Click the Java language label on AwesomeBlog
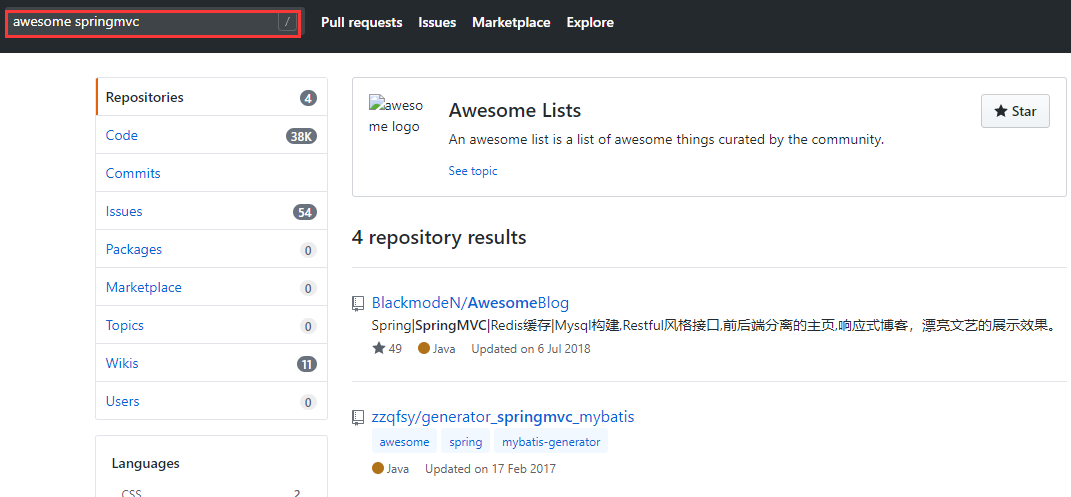Screen dimensions: 1071x497 436,349
